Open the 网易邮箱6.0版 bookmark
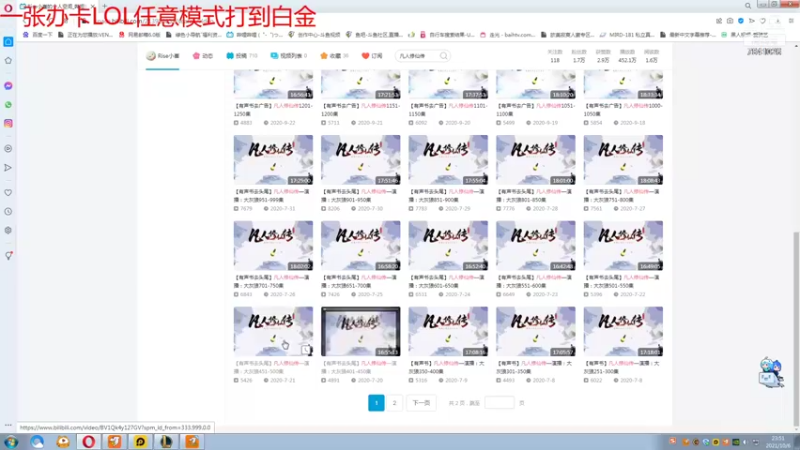Image resolution: width=800 pixels, height=450 pixels. tap(139, 35)
